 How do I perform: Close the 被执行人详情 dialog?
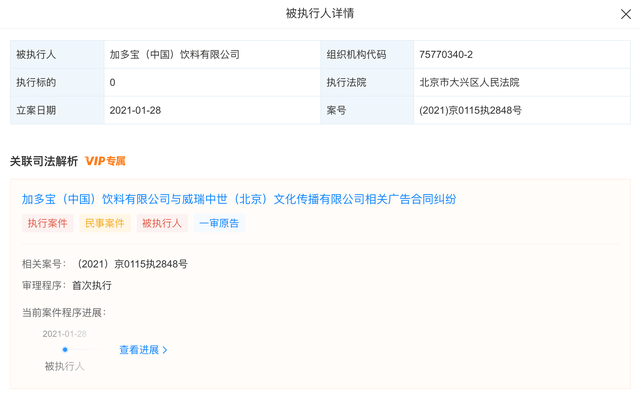pyautogui.click(x=625, y=14)
